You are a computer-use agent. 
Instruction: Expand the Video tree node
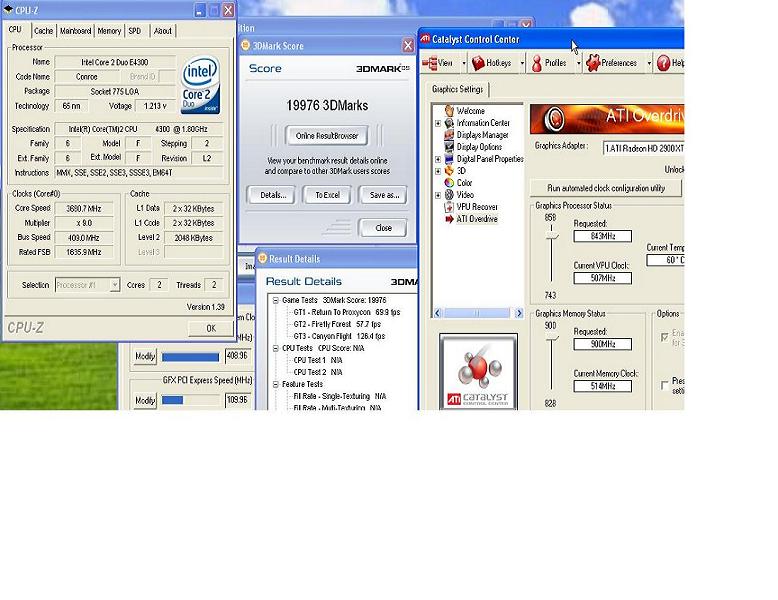click(x=438, y=195)
